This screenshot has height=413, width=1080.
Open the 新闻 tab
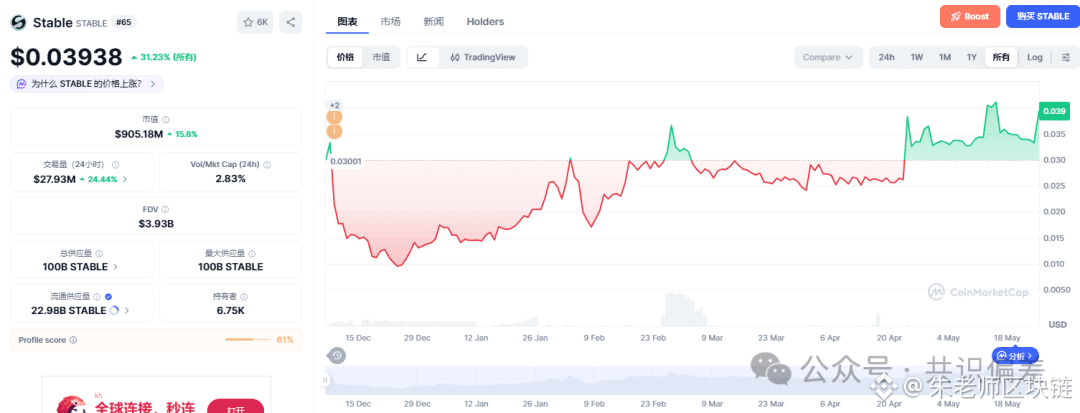point(433,21)
